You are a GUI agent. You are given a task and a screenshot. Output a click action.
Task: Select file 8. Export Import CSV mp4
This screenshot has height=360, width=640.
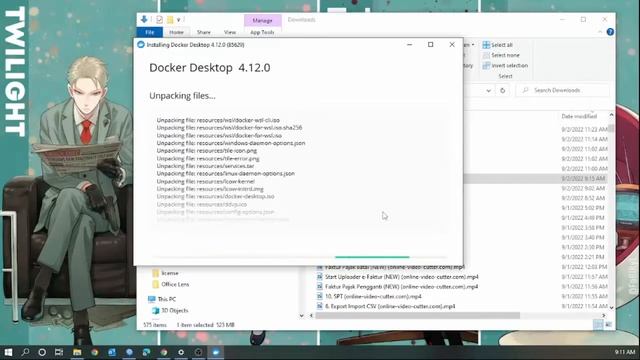pos(390,306)
